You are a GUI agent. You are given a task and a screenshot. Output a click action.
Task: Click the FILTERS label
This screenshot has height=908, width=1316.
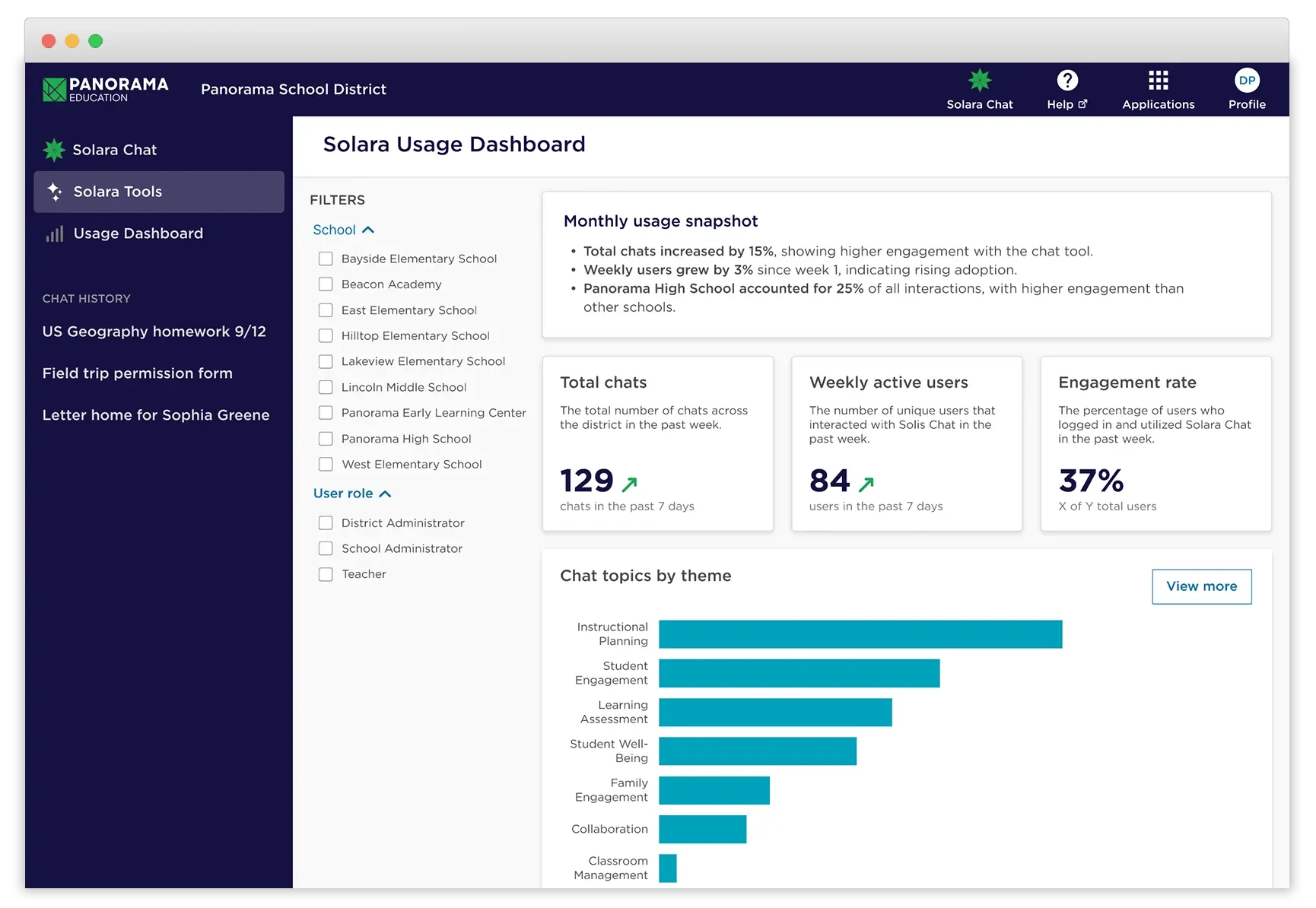pos(337,200)
